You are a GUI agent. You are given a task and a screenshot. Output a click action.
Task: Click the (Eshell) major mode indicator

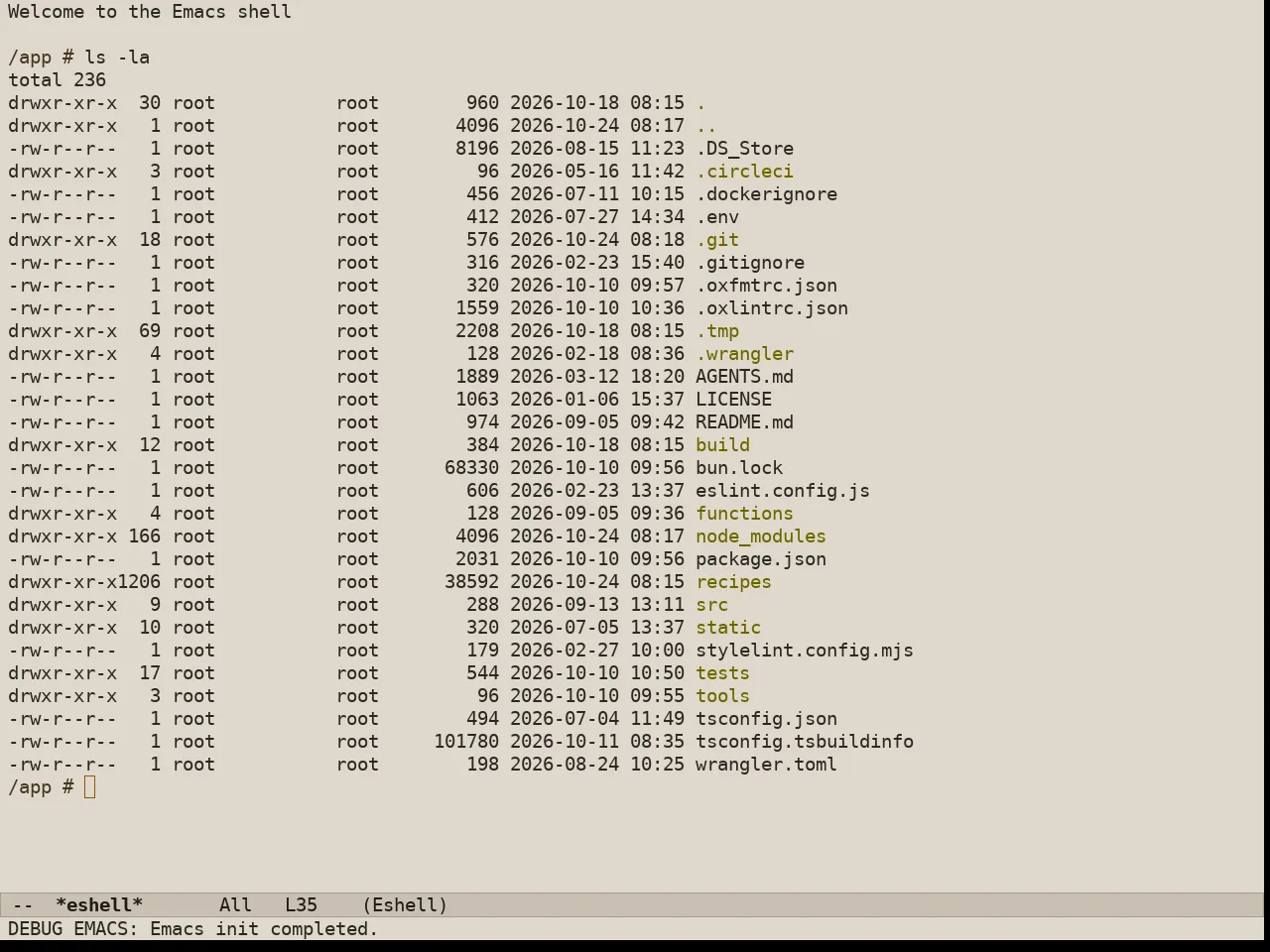[x=405, y=904]
